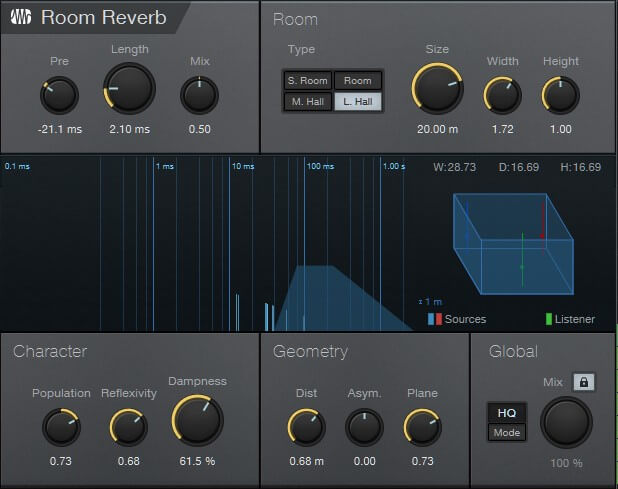Click the top Mix knob
618x489 pixels.
click(x=199, y=95)
